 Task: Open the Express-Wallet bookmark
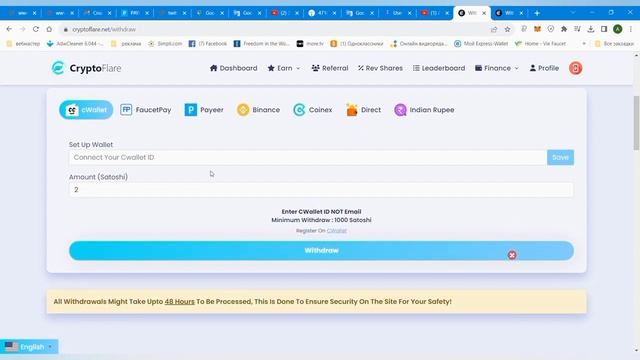pos(481,44)
